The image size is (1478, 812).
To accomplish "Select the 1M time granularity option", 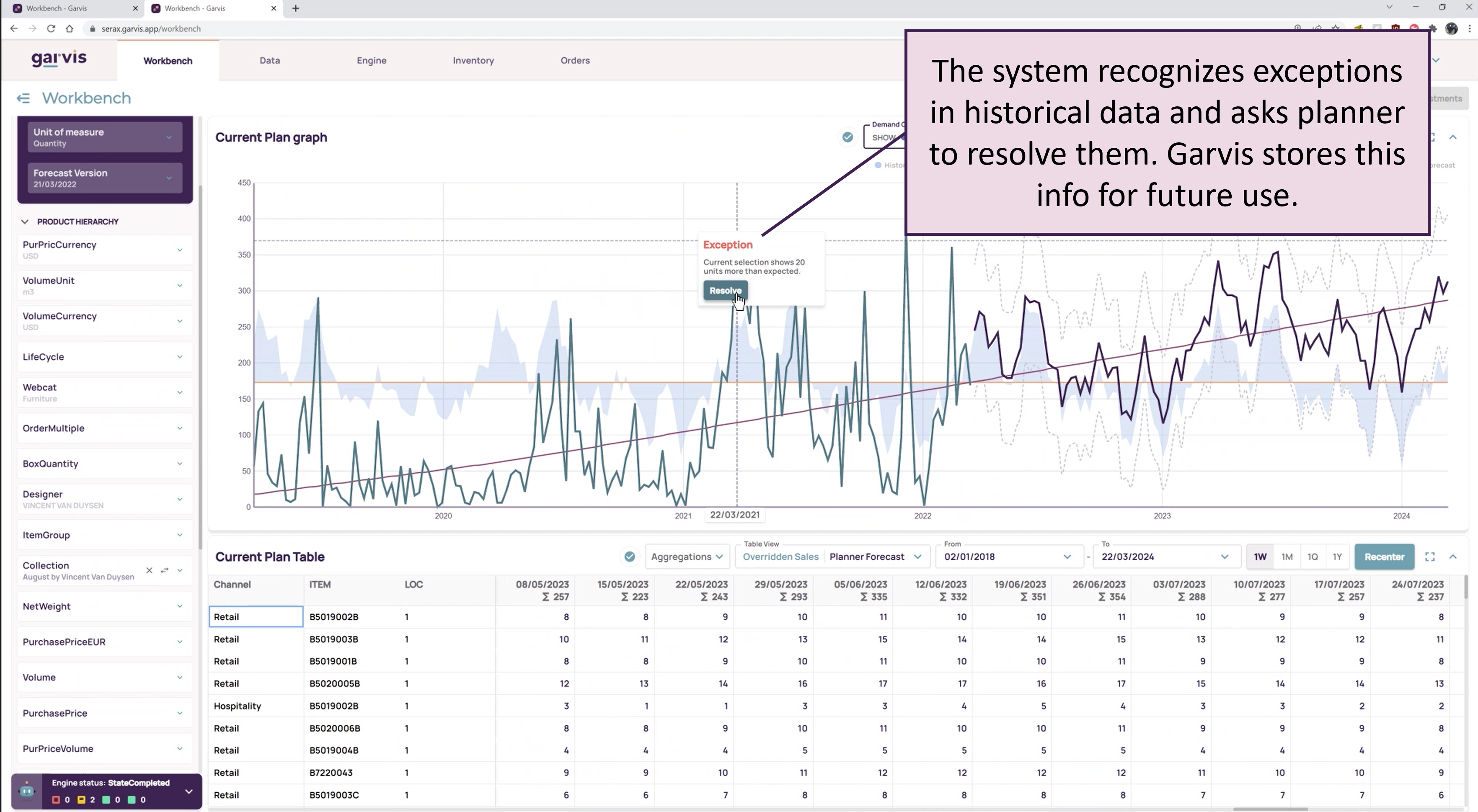I will pyautogui.click(x=1287, y=557).
